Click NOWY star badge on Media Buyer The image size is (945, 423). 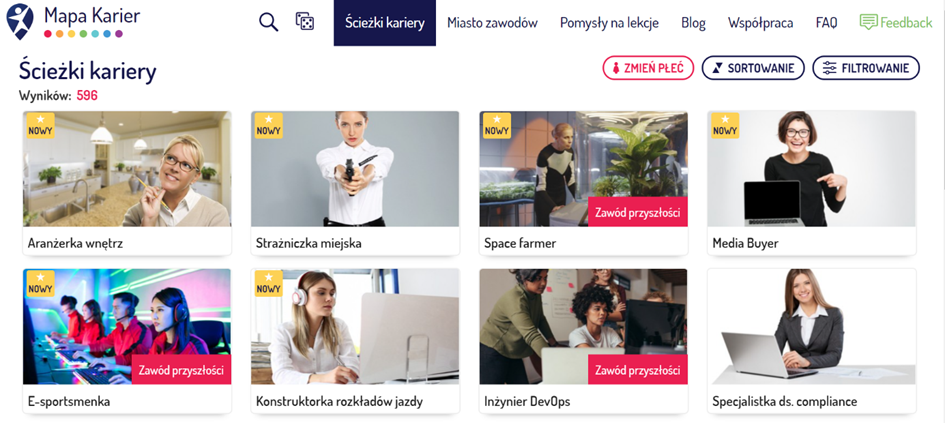pos(725,125)
